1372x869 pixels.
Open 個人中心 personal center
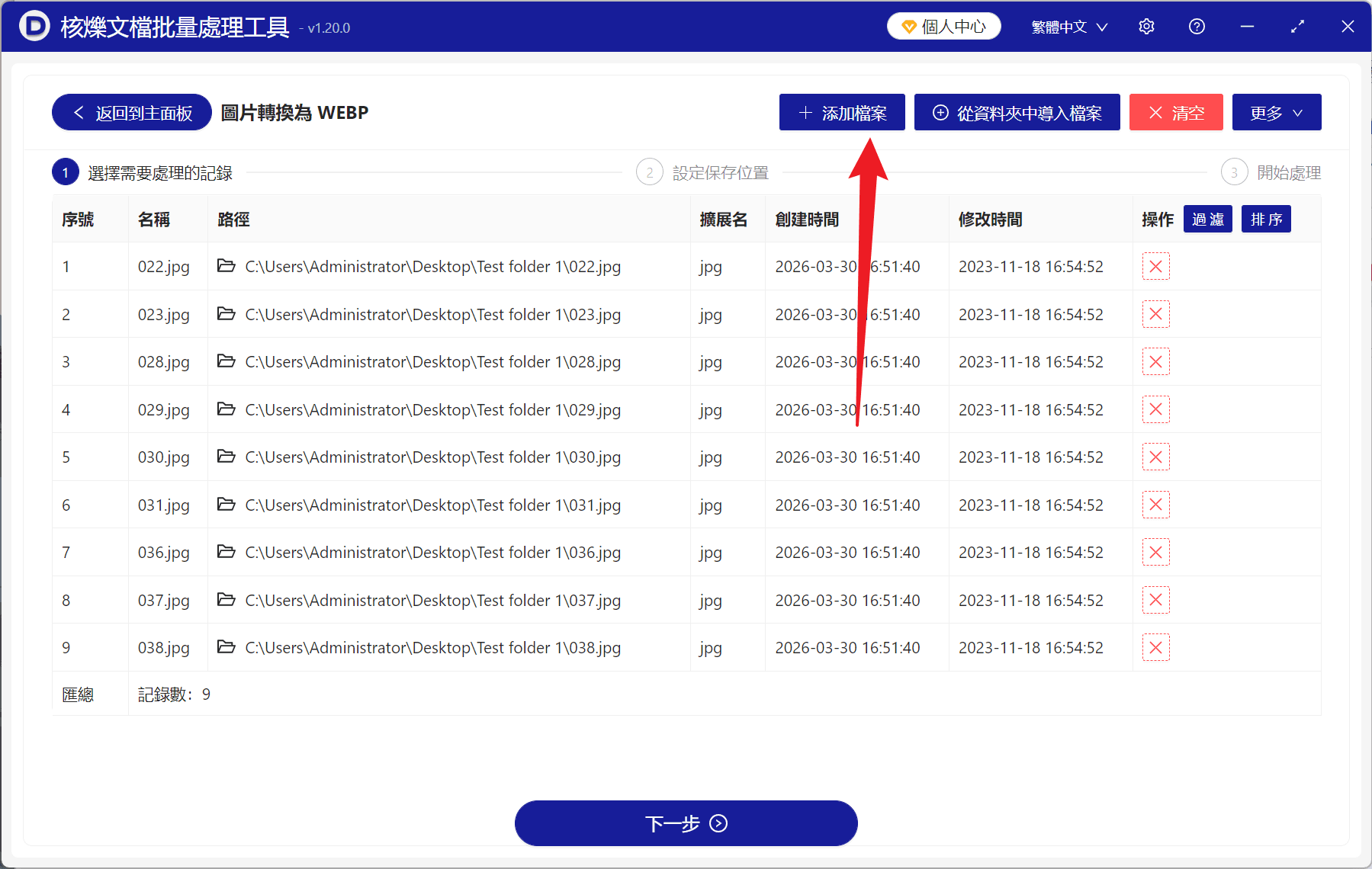coord(943,25)
